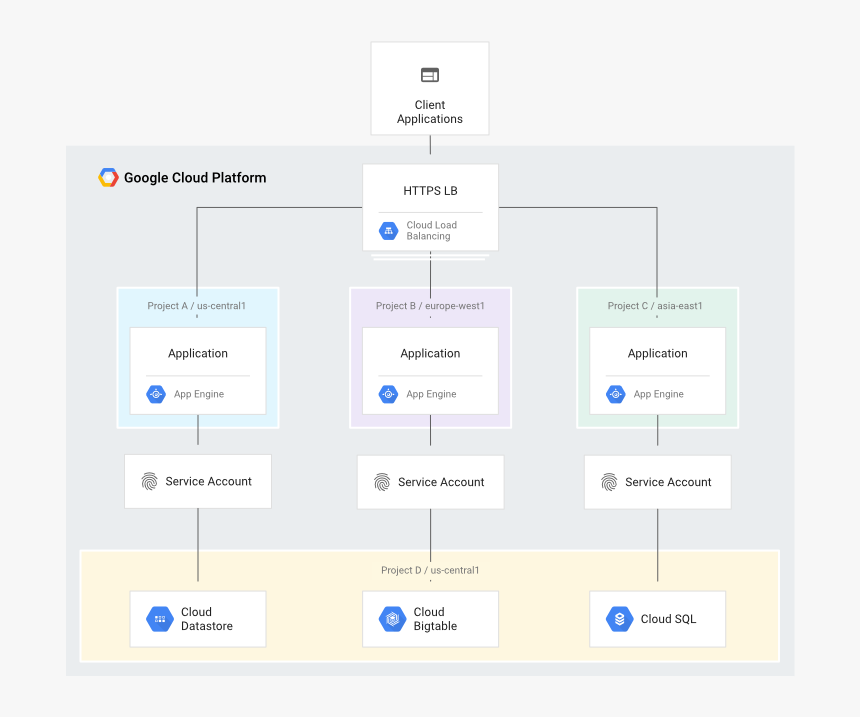Screen dimensions: 860x717
Task: Select the Project C / asia-east1 label
Action: tap(655, 306)
